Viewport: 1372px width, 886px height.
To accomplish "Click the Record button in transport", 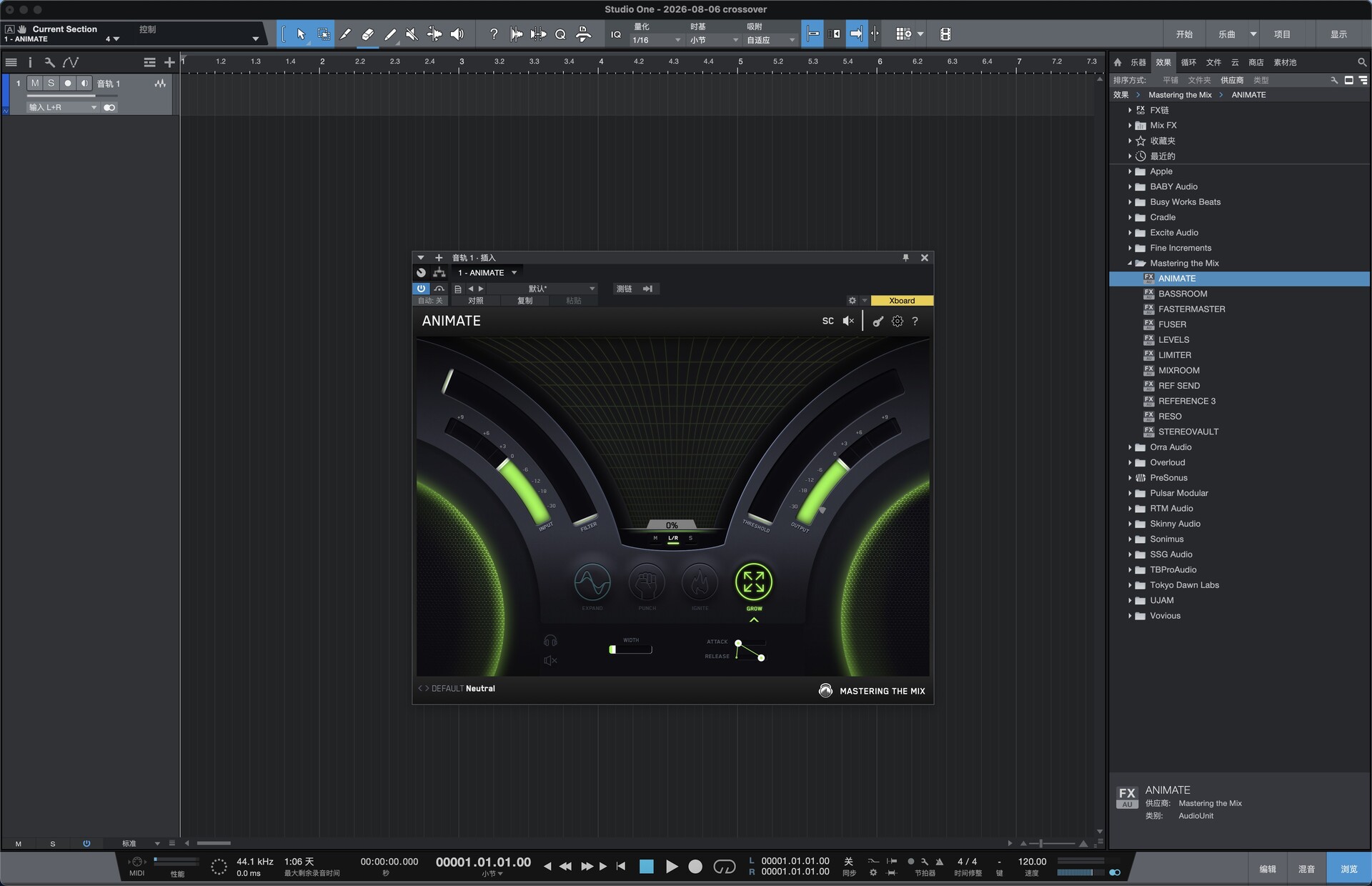I will (695, 867).
